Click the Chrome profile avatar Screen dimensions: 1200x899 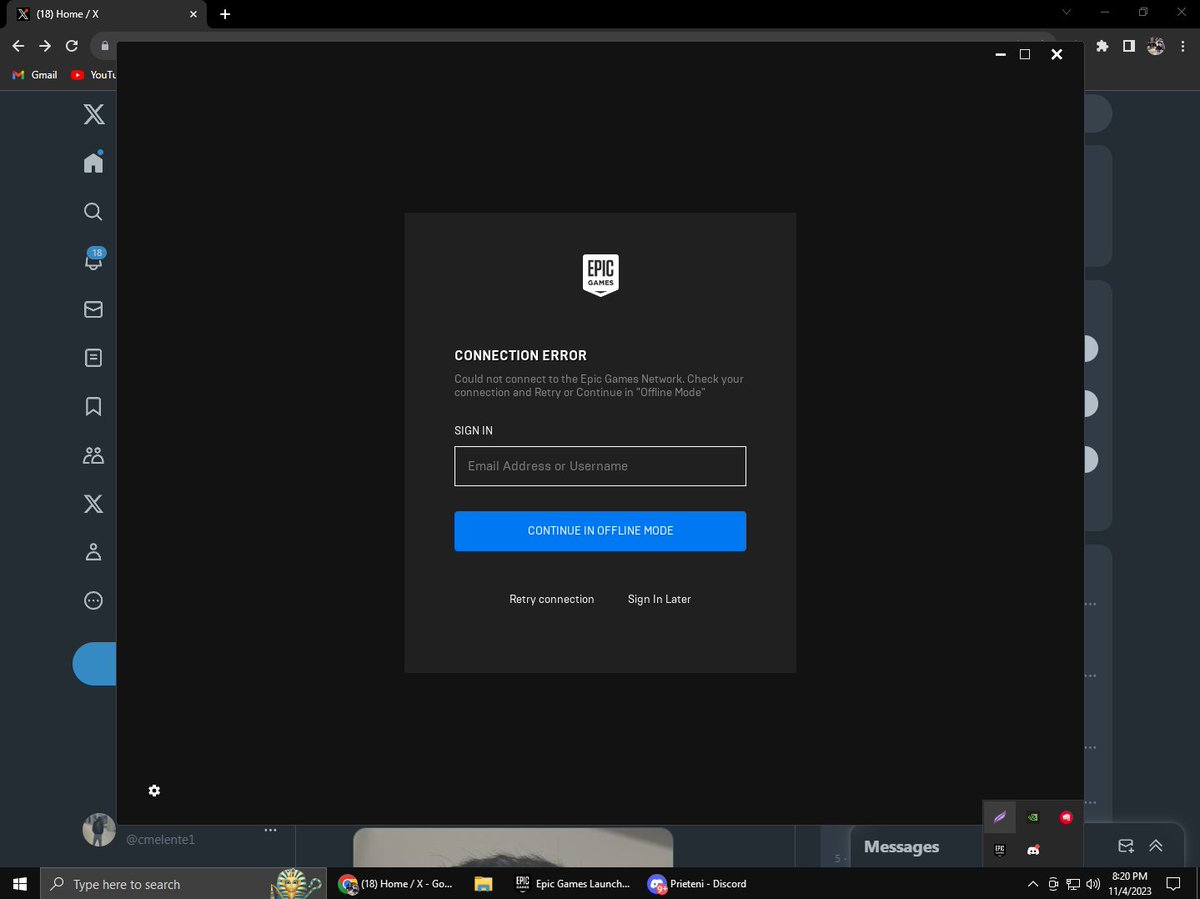pos(1156,46)
